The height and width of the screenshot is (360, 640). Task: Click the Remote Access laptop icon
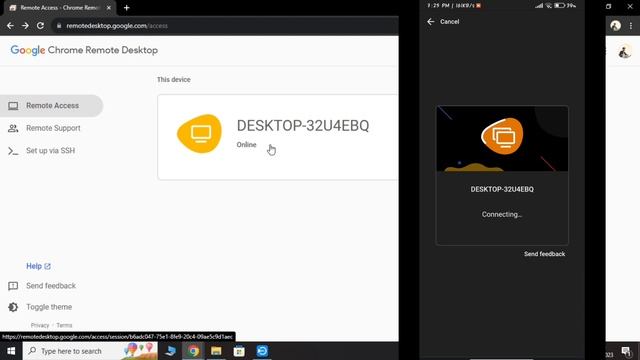13,106
